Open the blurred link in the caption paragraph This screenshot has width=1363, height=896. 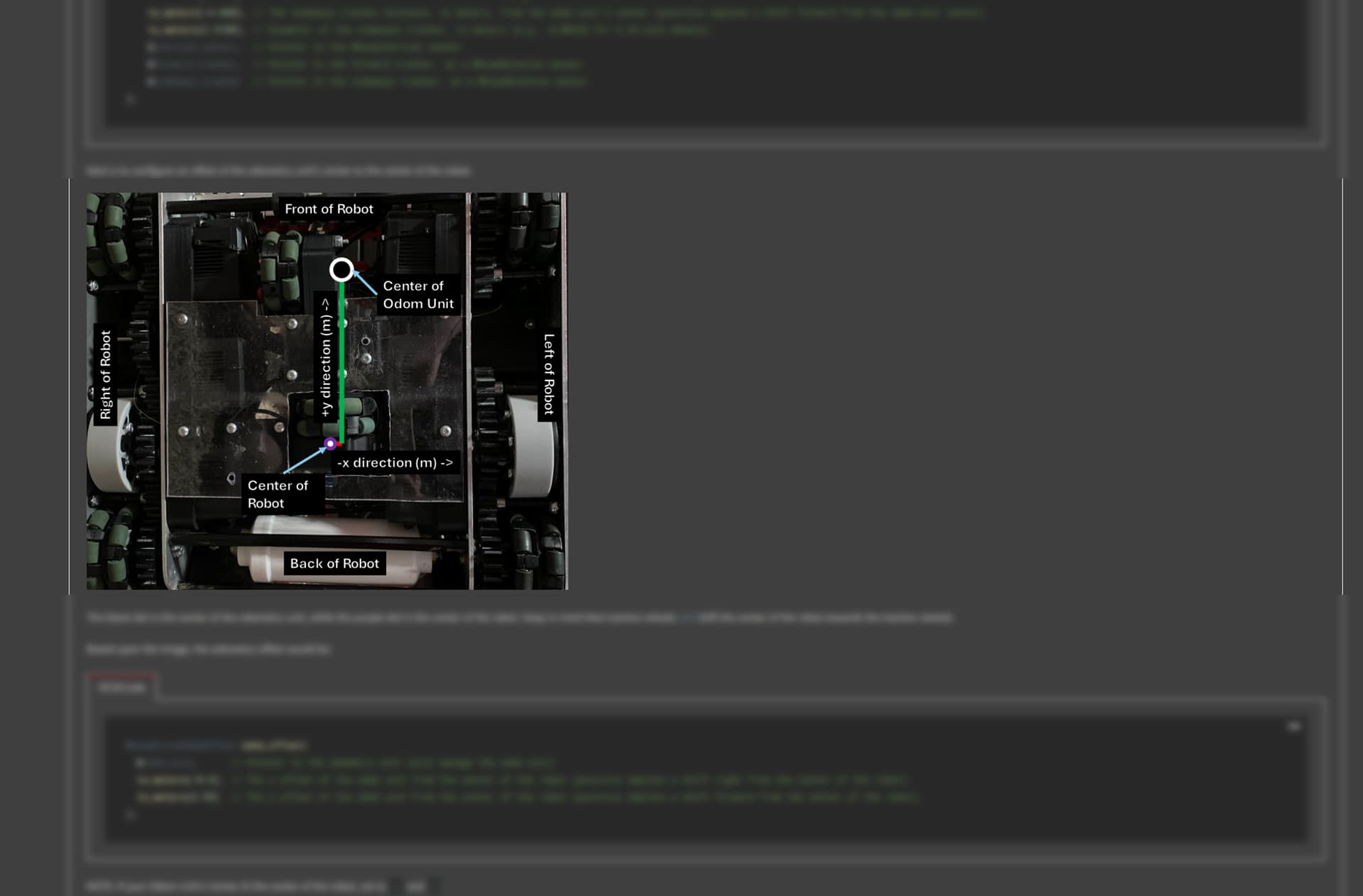click(x=687, y=618)
